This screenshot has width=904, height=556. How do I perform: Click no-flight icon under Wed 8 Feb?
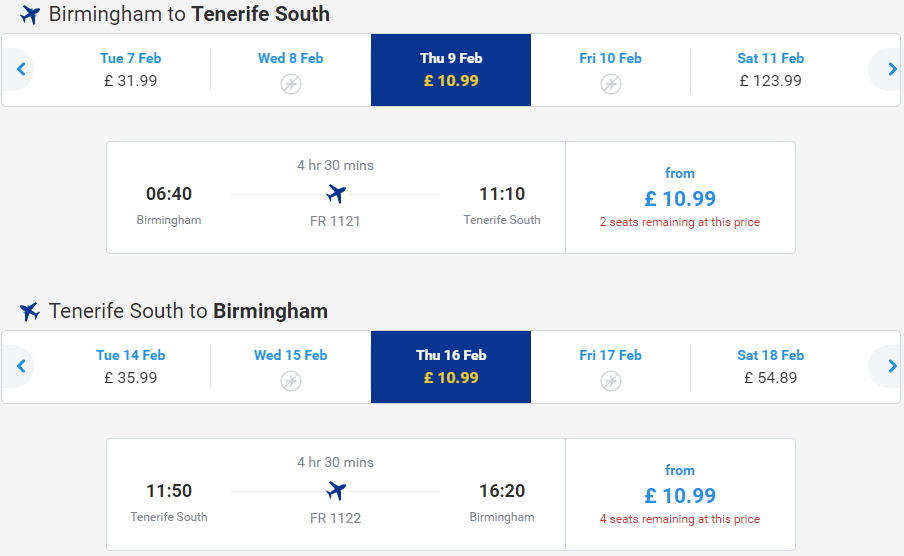291,84
